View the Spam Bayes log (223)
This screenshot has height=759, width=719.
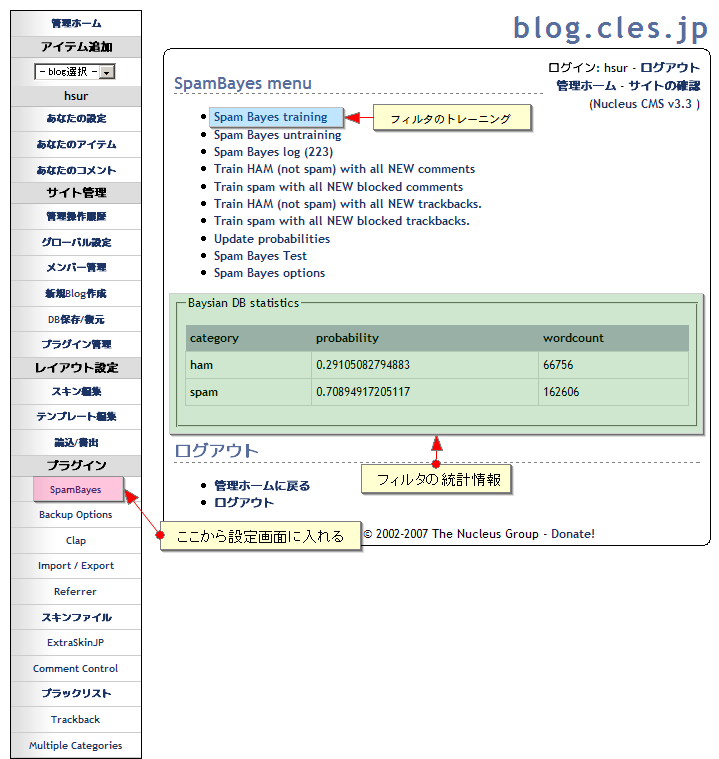(x=273, y=152)
